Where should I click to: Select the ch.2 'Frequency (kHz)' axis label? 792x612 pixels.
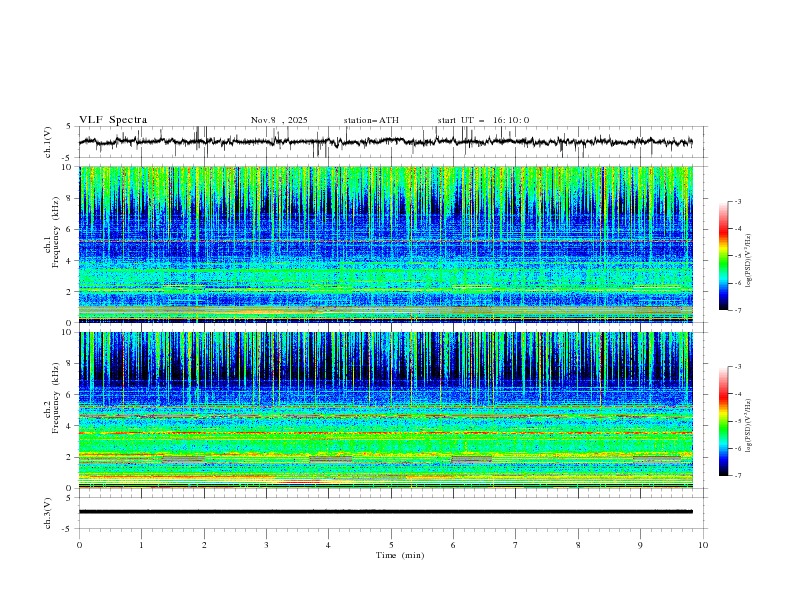click(x=56, y=397)
